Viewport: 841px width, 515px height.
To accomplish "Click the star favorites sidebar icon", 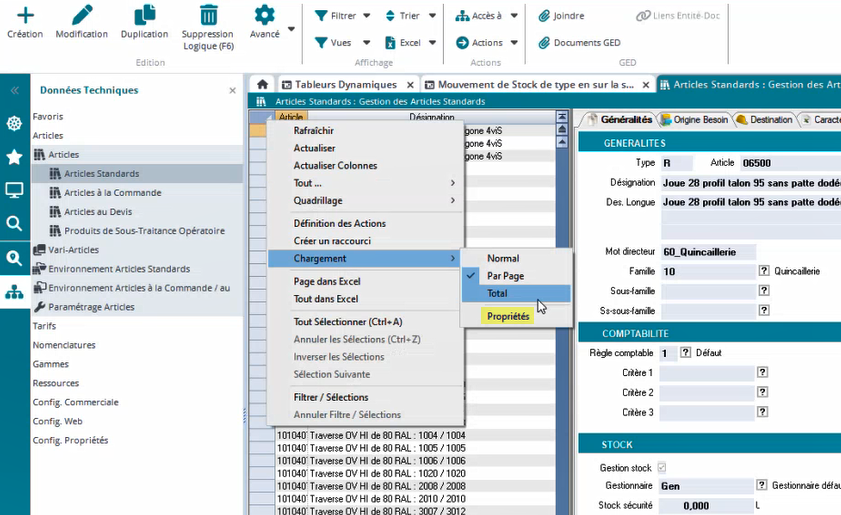I will (x=14, y=157).
